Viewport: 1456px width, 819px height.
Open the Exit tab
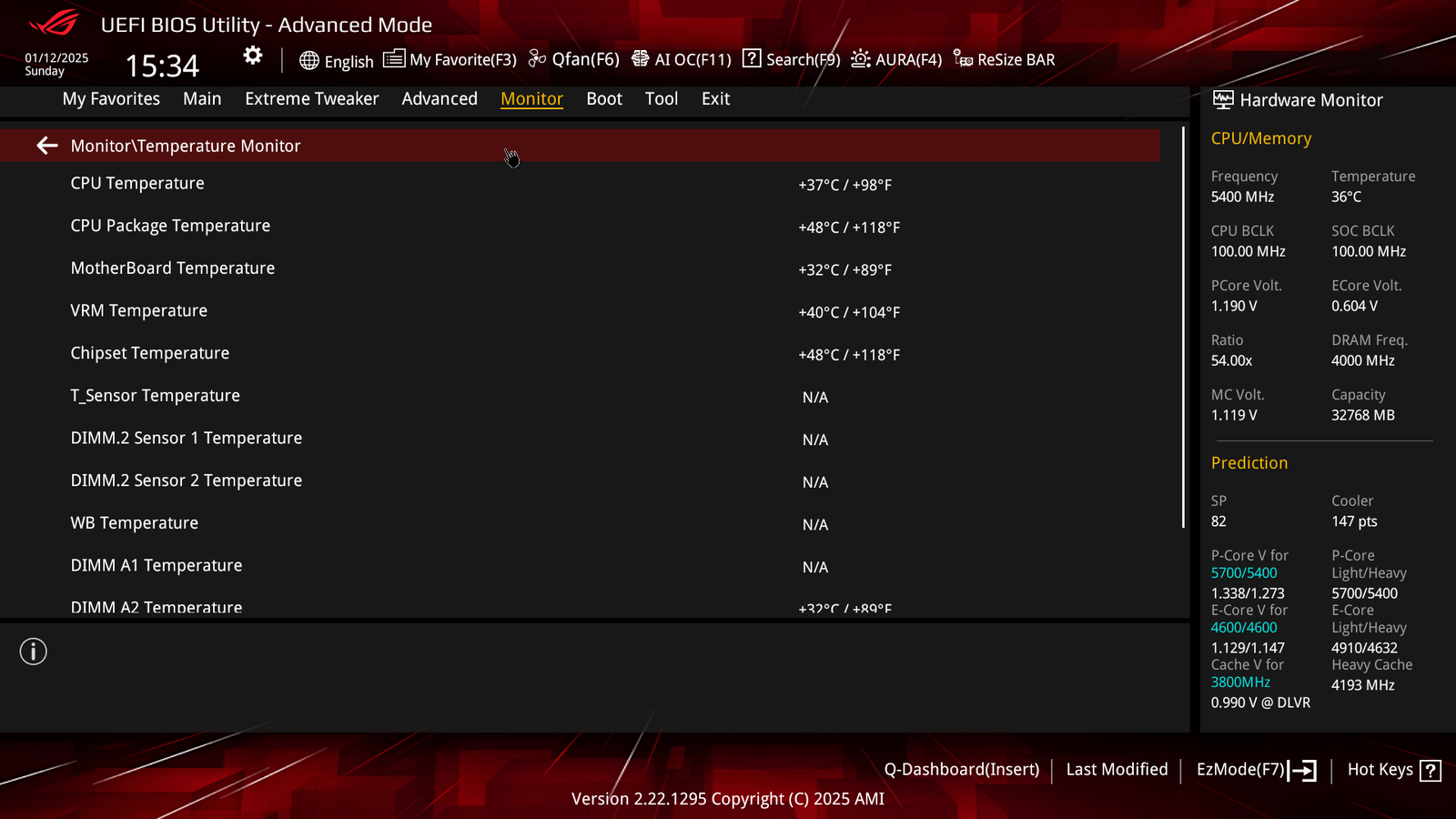715,98
